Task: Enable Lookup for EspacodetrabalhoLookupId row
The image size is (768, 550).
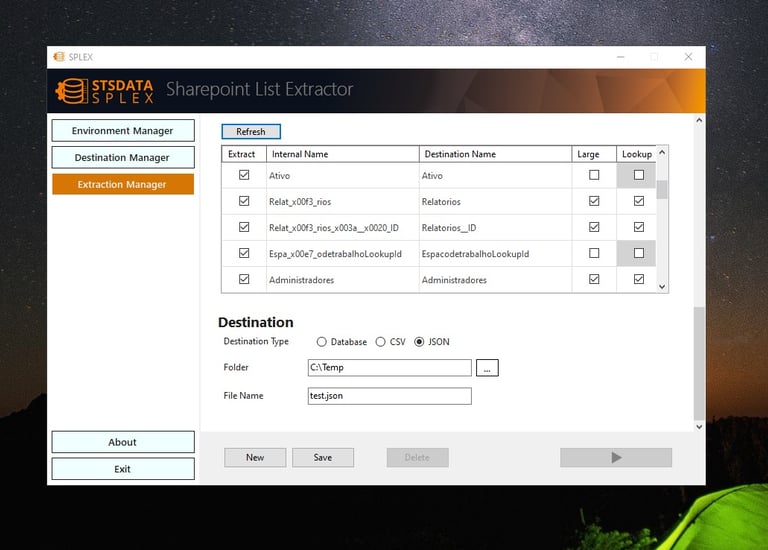Action: [639, 253]
